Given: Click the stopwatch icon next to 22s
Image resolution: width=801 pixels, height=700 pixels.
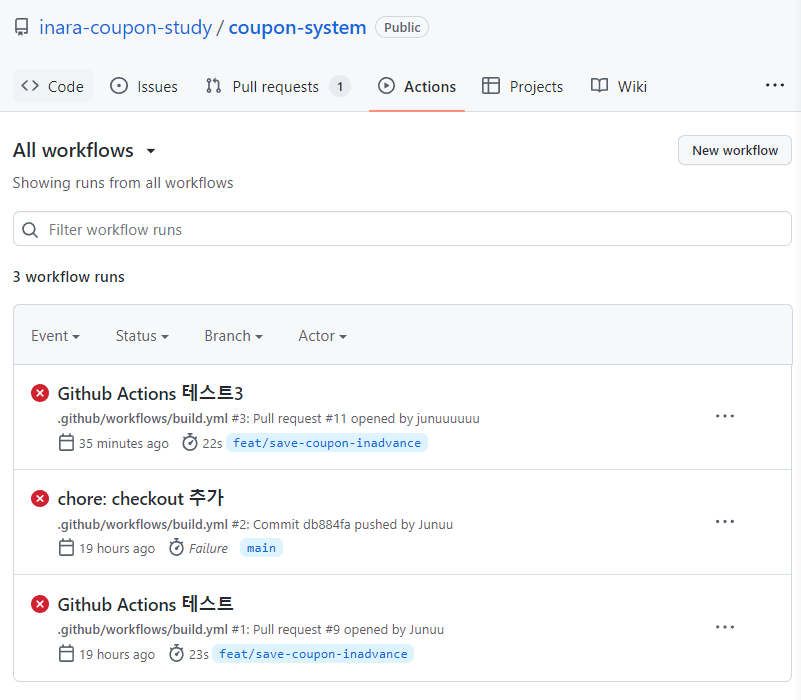Looking at the screenshot, I should tap(190, 442).
